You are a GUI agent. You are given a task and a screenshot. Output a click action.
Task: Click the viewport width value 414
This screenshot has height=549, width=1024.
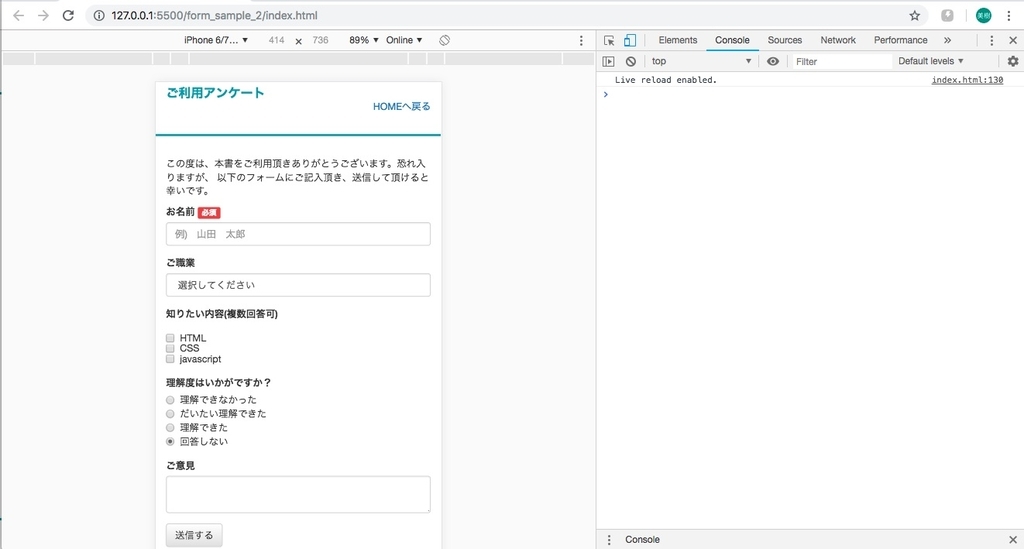tap(276, 40)
